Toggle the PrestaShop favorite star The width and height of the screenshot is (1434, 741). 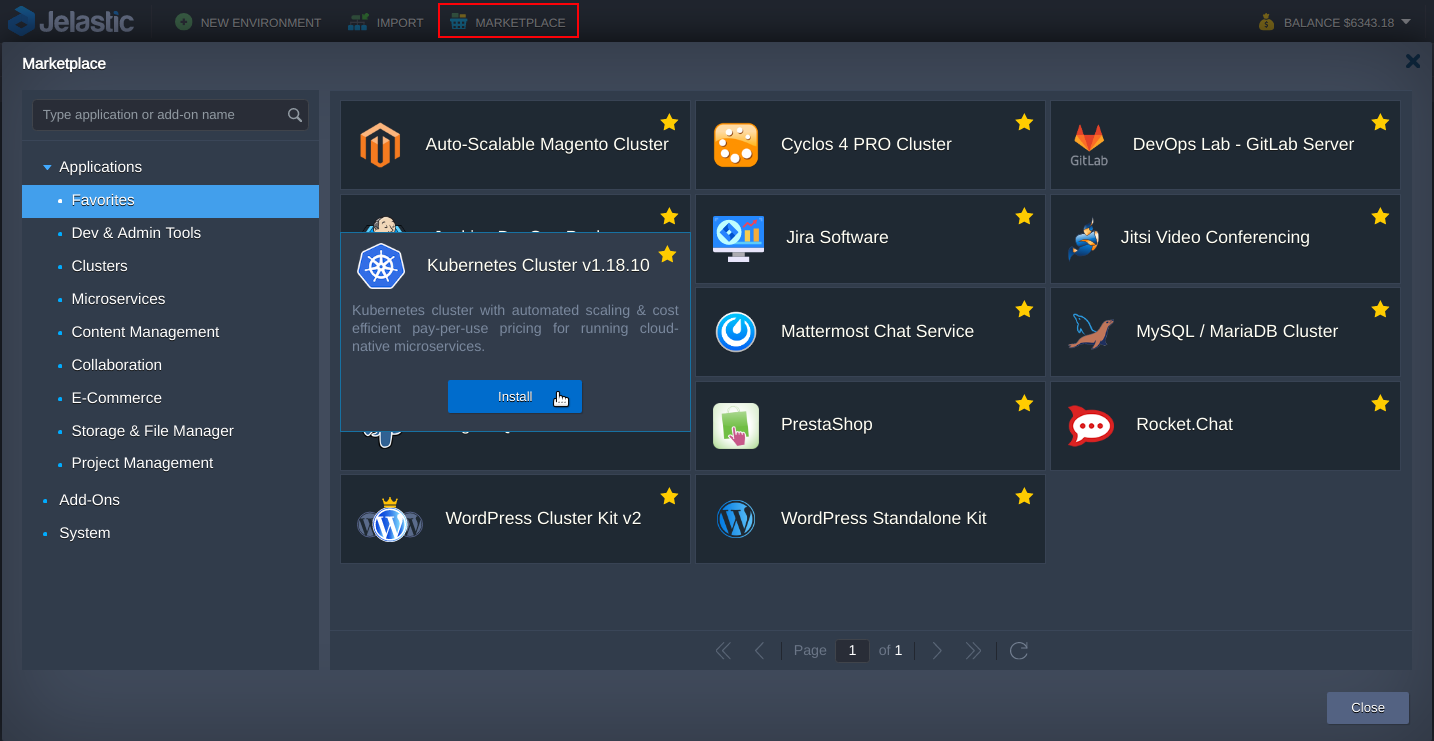1024,403
